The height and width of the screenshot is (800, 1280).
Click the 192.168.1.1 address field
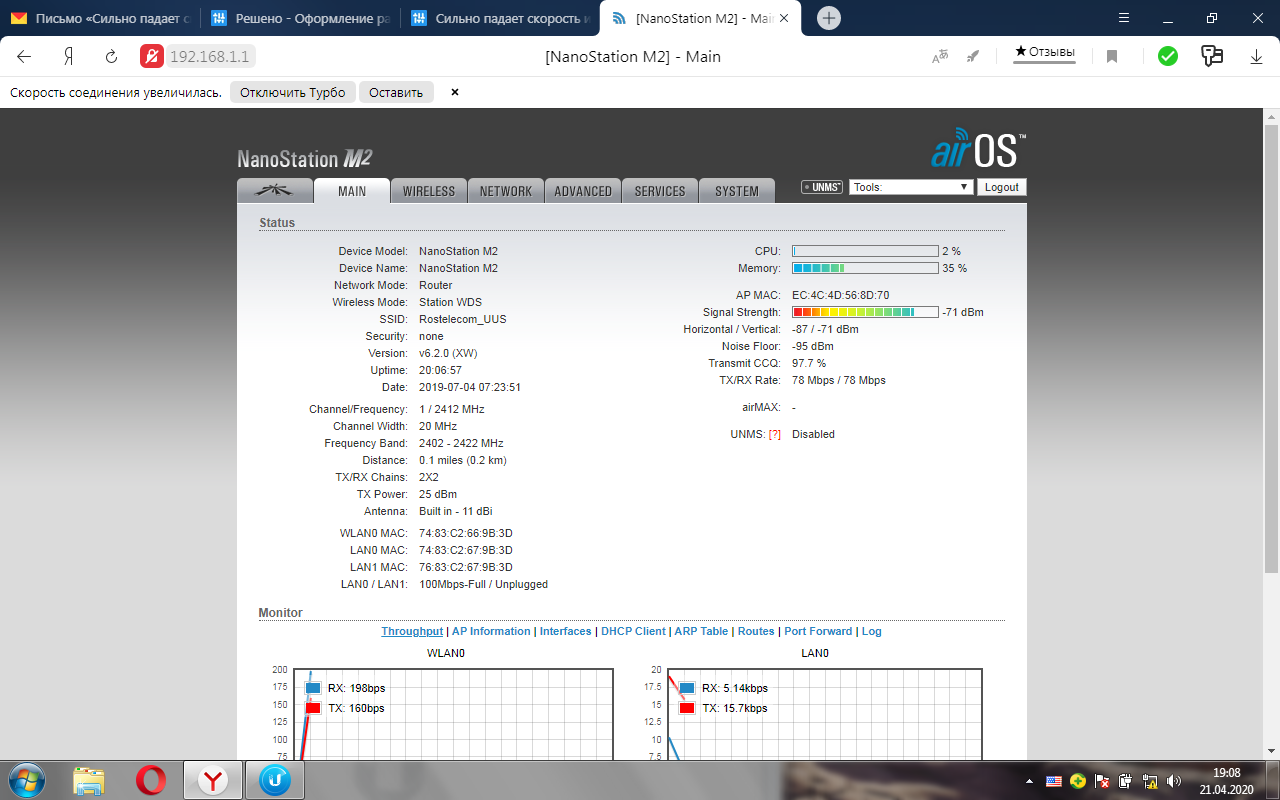coord(210,56)
